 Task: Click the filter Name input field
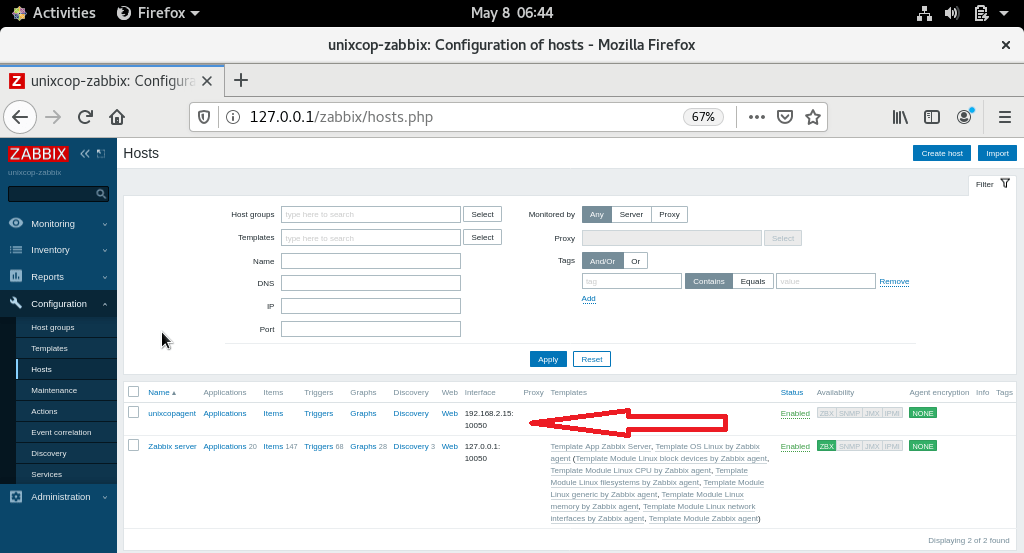point(371,261)
